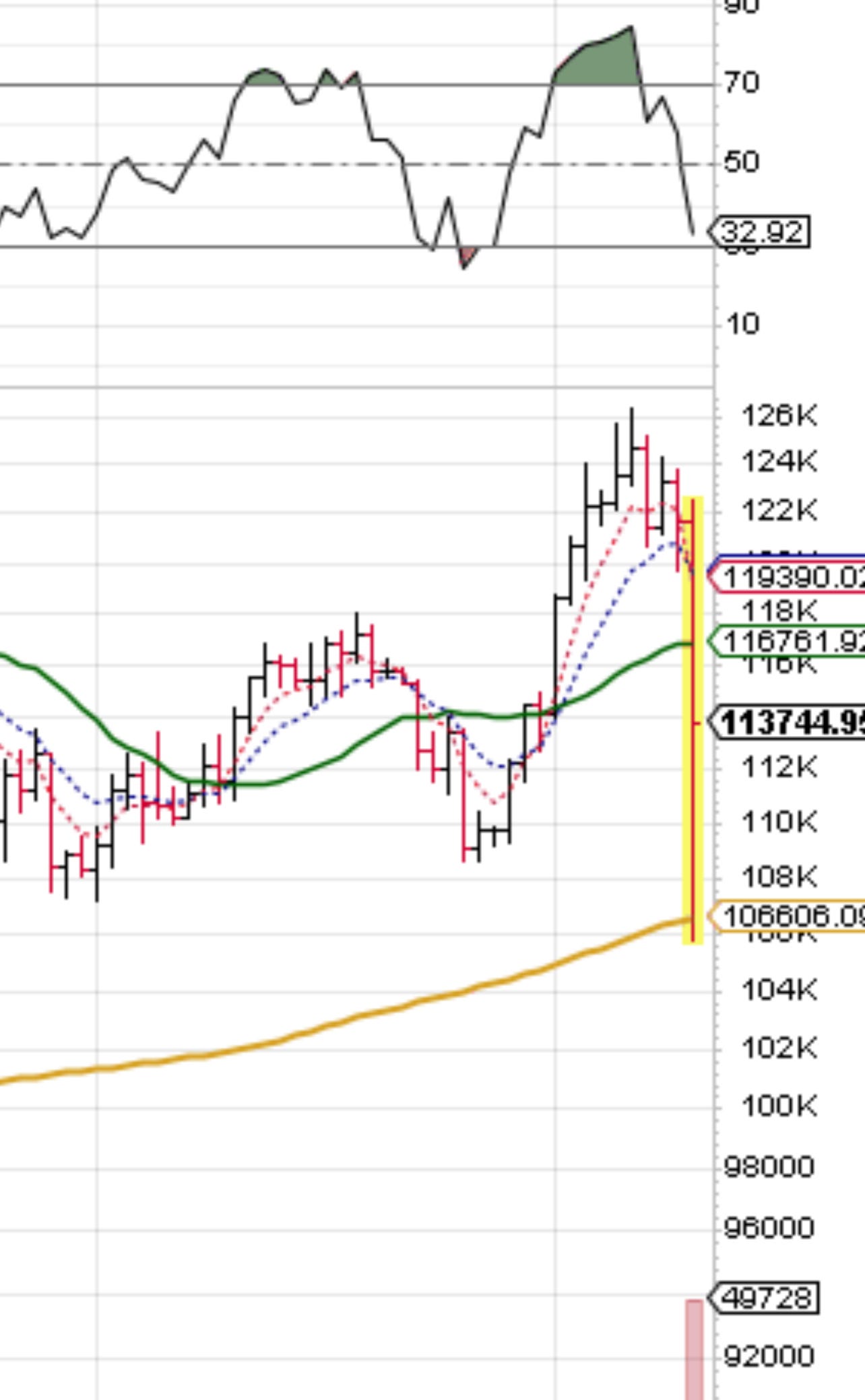The image size is (865, 1400).
Task: Click the 112K price axis label
Action: 779,766
